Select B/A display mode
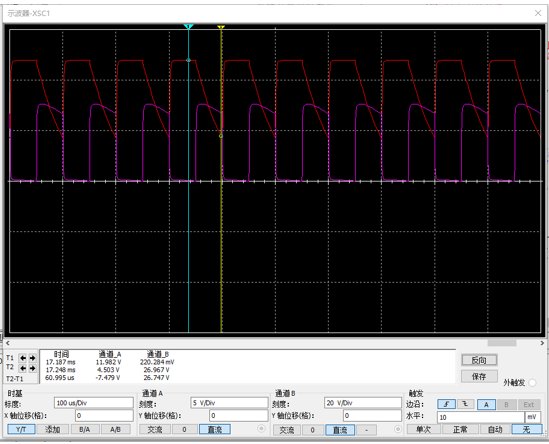This screenshot has width=549, height=444. 84,429
